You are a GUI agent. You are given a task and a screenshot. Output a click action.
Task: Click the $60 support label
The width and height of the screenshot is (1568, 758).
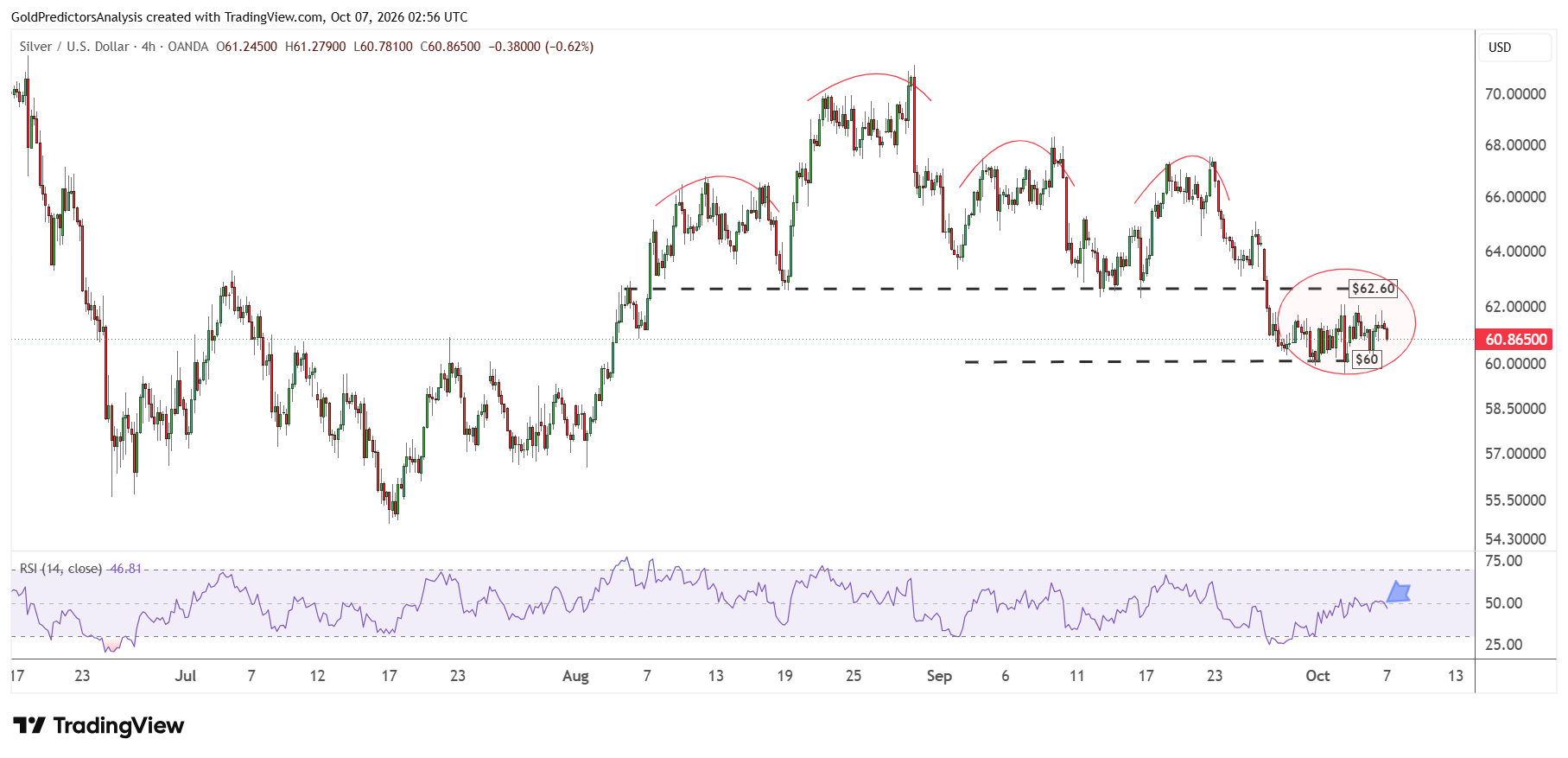[1367, 360]
